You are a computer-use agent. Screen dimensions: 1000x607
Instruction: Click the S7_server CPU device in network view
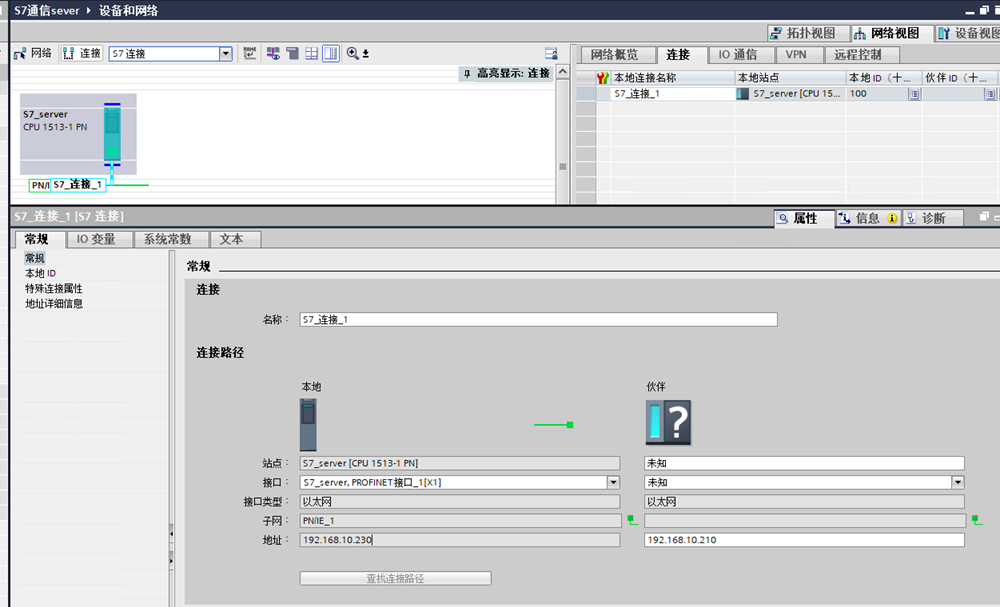click(112, 133)
